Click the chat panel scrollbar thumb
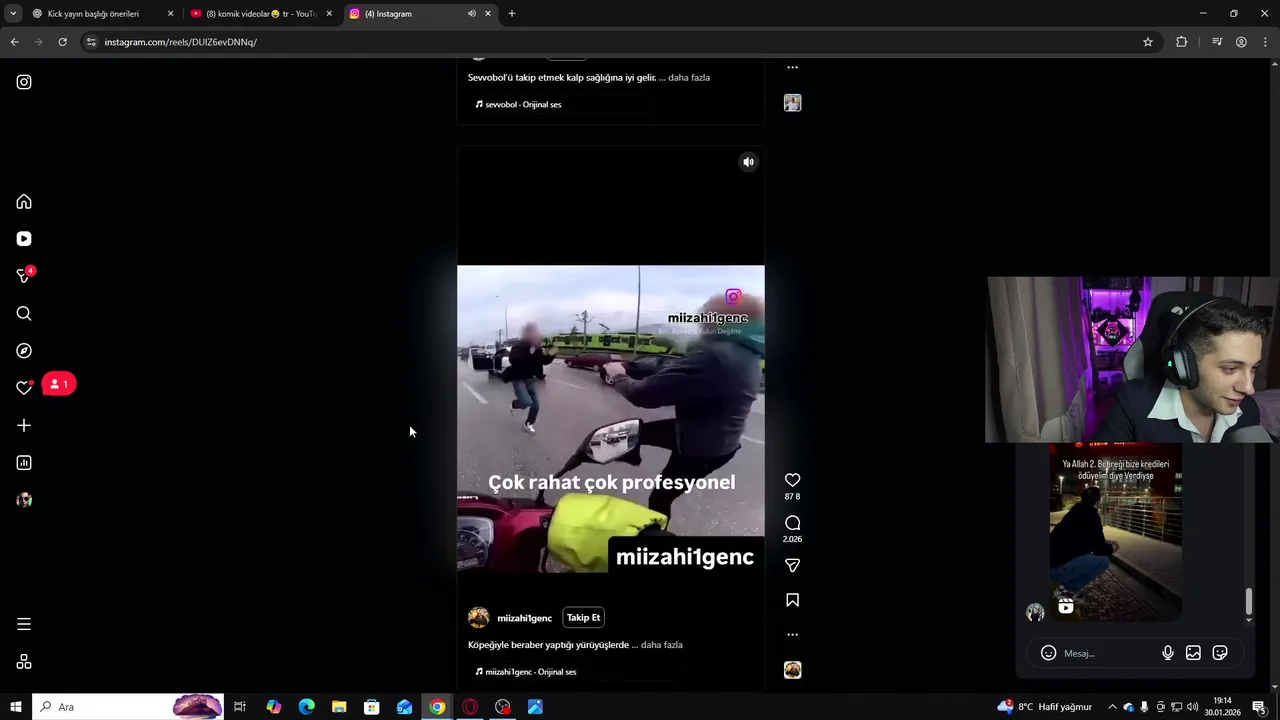 [x=1248, y=602]
